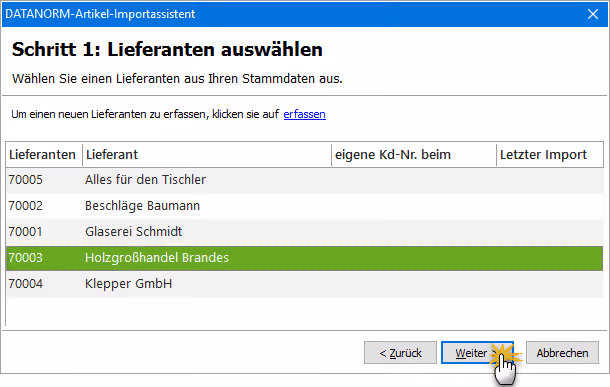
Task: Click the Letzter Import column header
Action: [x=550, y=155]
